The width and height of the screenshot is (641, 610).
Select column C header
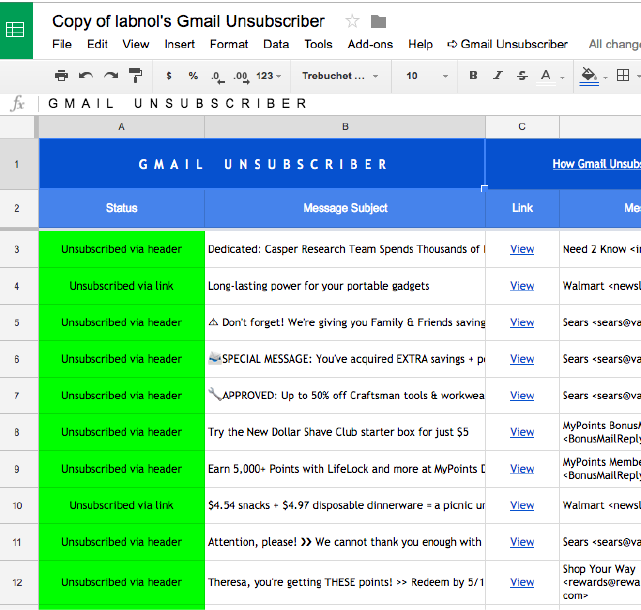point(522,127)
